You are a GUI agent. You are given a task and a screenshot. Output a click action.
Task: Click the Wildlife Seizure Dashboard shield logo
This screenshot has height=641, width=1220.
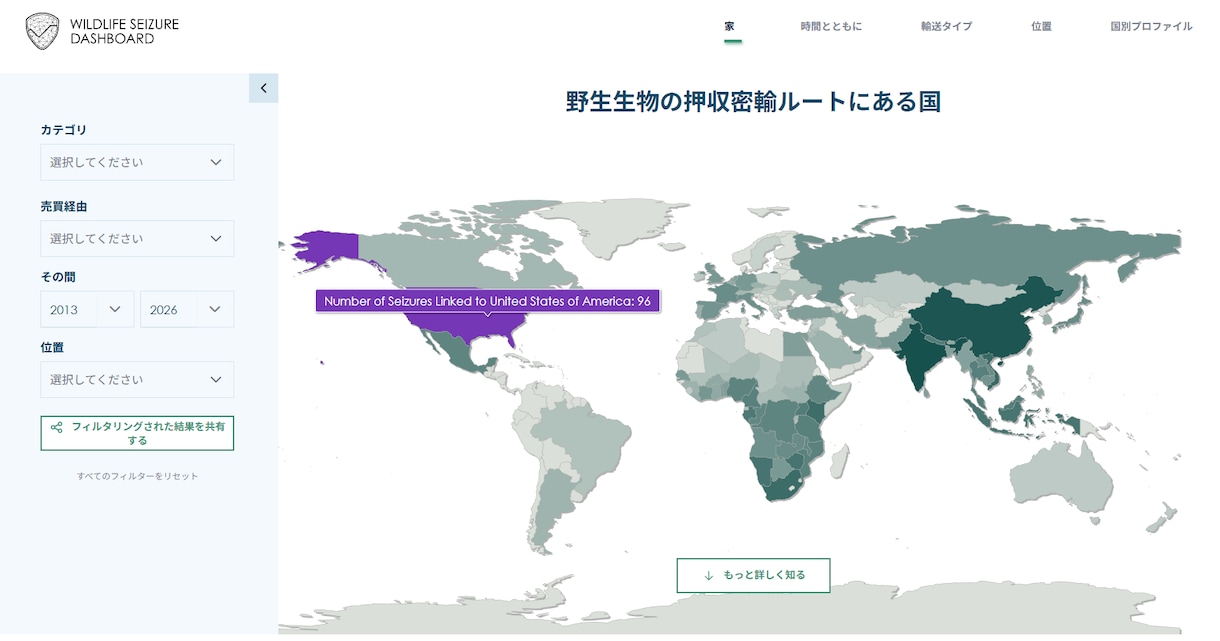tap(42, 31)
